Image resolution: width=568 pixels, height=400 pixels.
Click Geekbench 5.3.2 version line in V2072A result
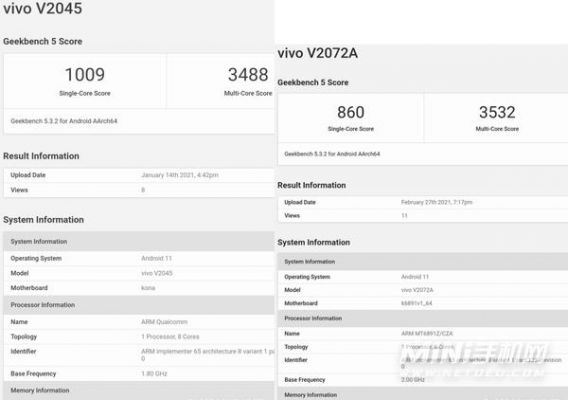tap(332, 154)
